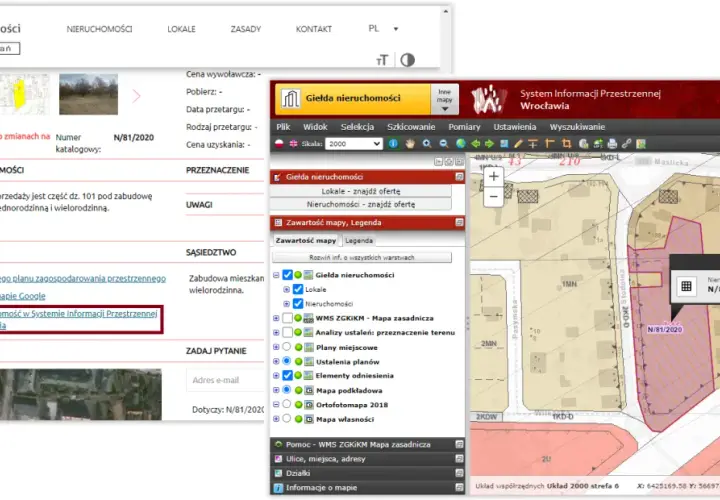Viewport: 720px width, 500px height.
Task: Expand the Ustalenia planów layer node
Action: pos(276,362)
